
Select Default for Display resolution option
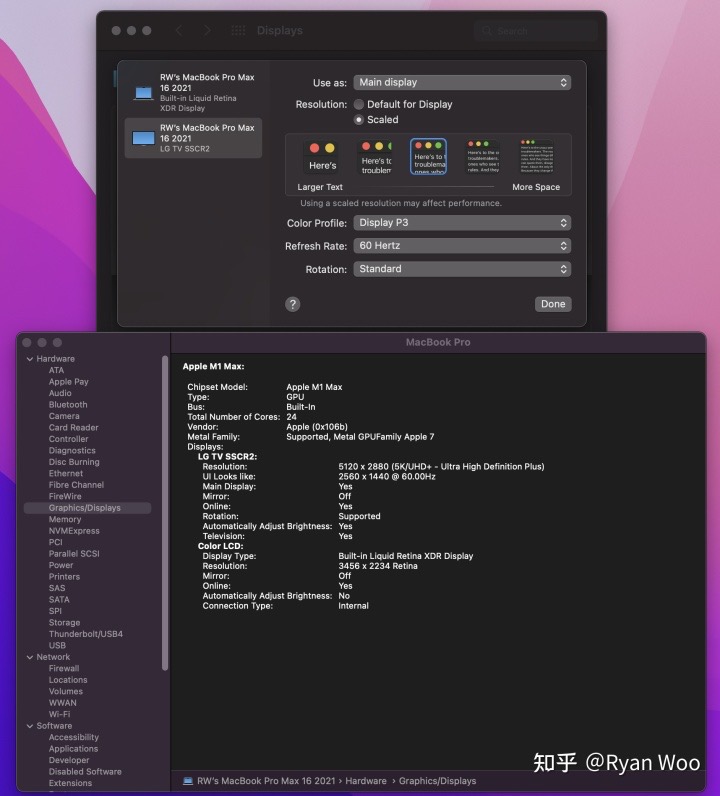(358, 105)
